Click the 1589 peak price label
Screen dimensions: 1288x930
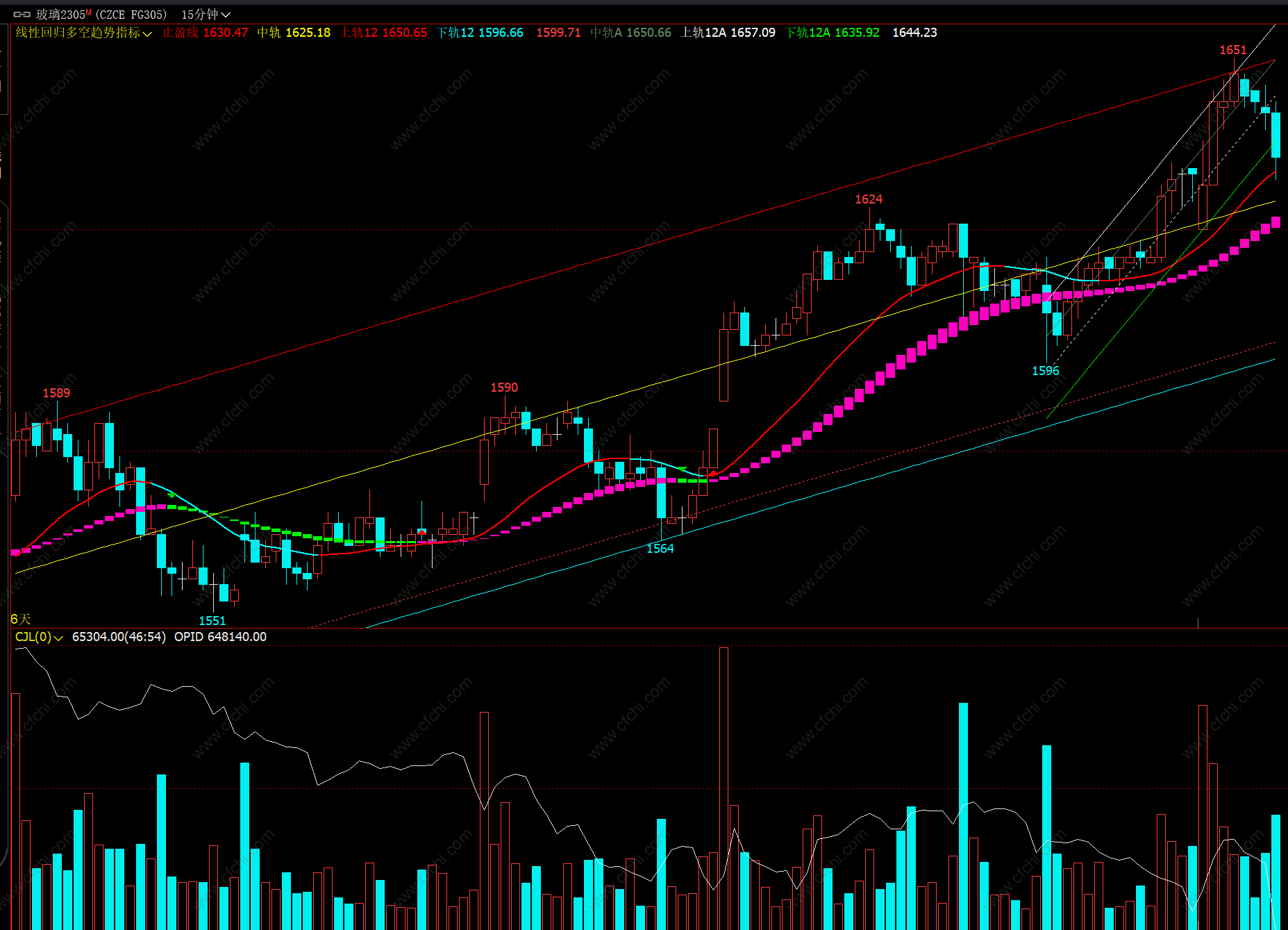tap(56, 393)
